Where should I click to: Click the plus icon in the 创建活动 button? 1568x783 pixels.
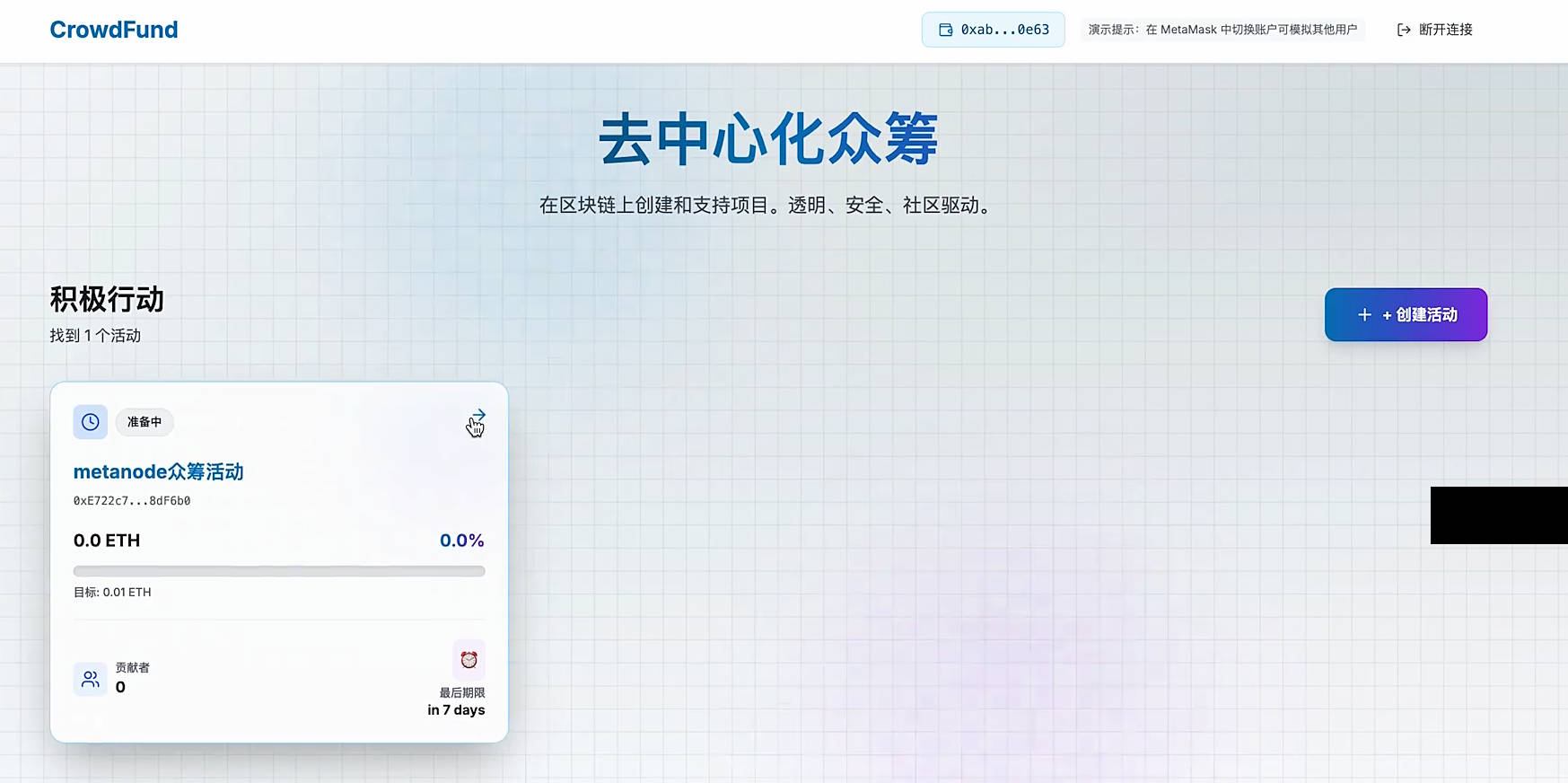pyautogui.click(x=1364, y=315)
